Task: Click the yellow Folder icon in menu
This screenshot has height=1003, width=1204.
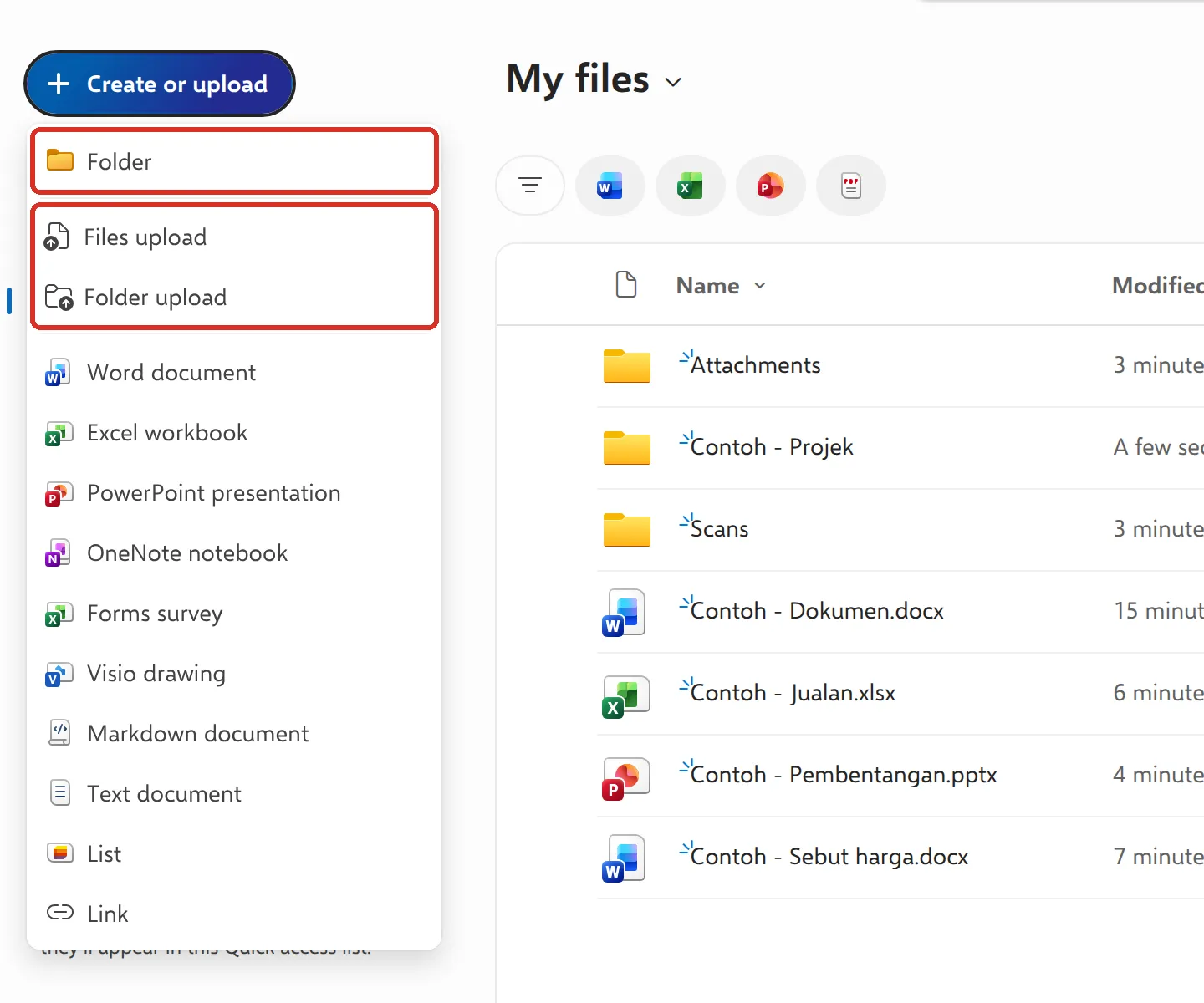Action: coord(60,160)
